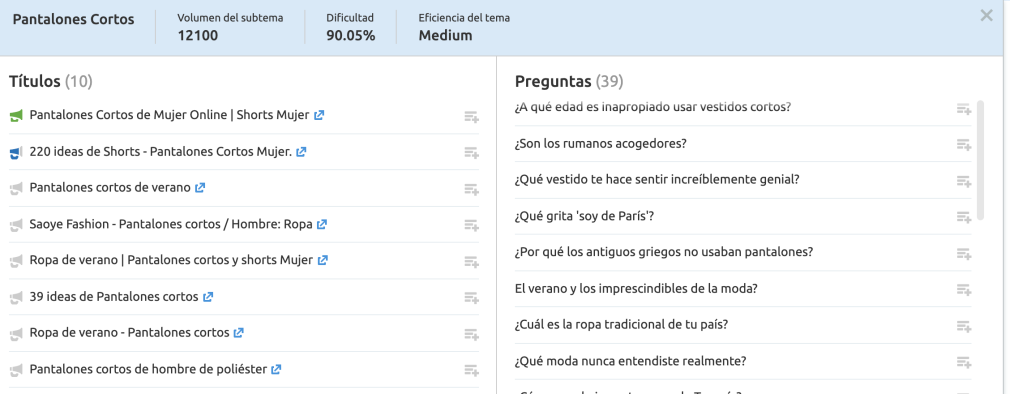Image resolution: width=1010 pixels, height=394 pixels.
Task: Open external link for 'Pantalones Cortos de Mujer Online'
Action: coord(319,115)
